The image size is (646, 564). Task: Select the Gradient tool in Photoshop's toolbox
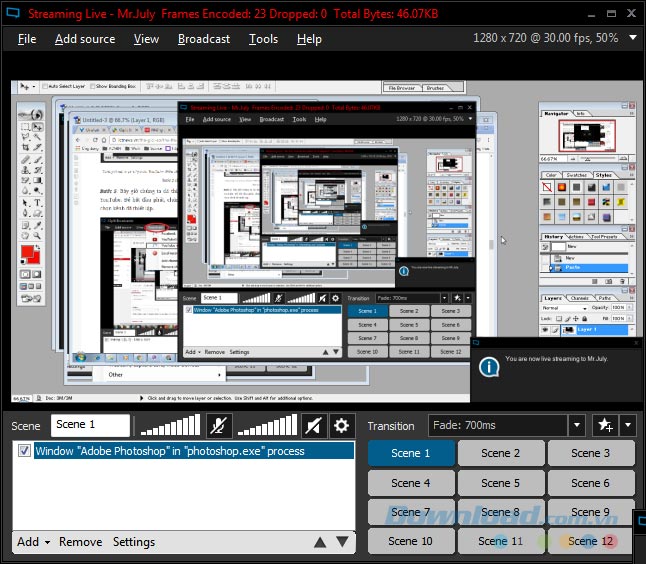pos(37,180)
